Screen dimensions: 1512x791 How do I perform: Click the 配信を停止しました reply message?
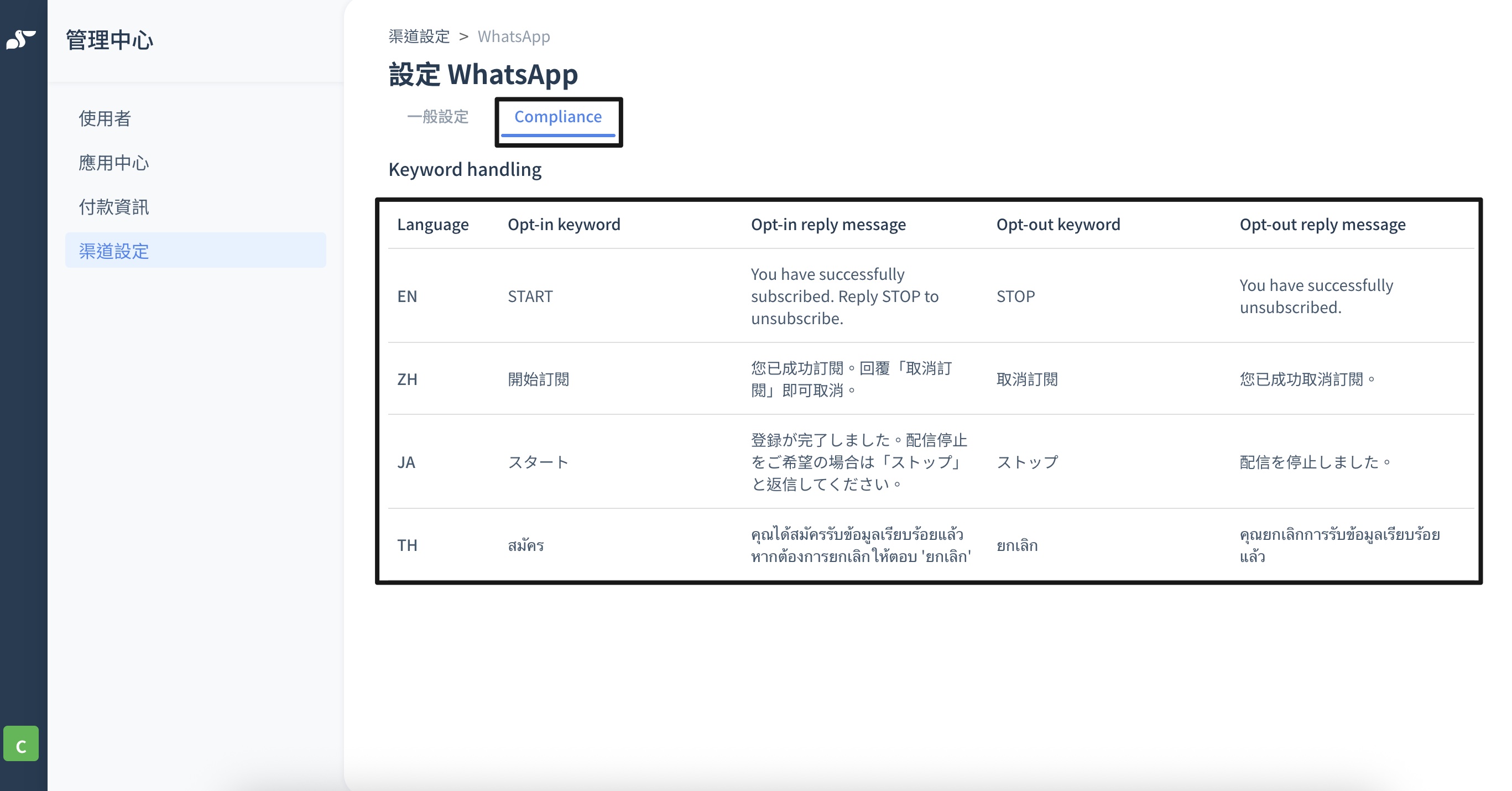[1315, 462]
